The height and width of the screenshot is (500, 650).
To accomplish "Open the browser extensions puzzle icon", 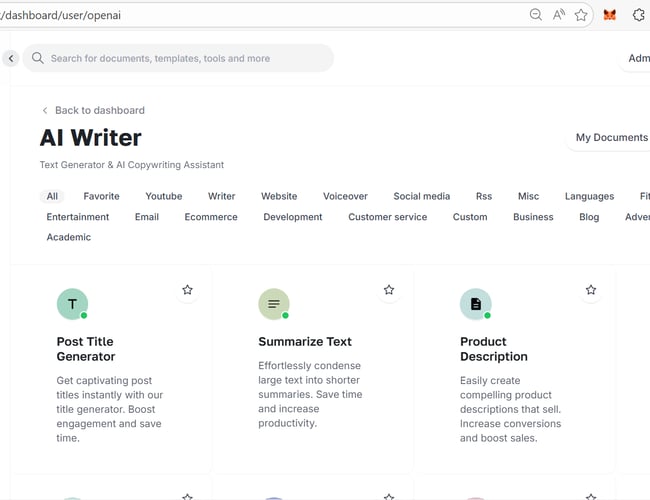I will click(639, 15).
